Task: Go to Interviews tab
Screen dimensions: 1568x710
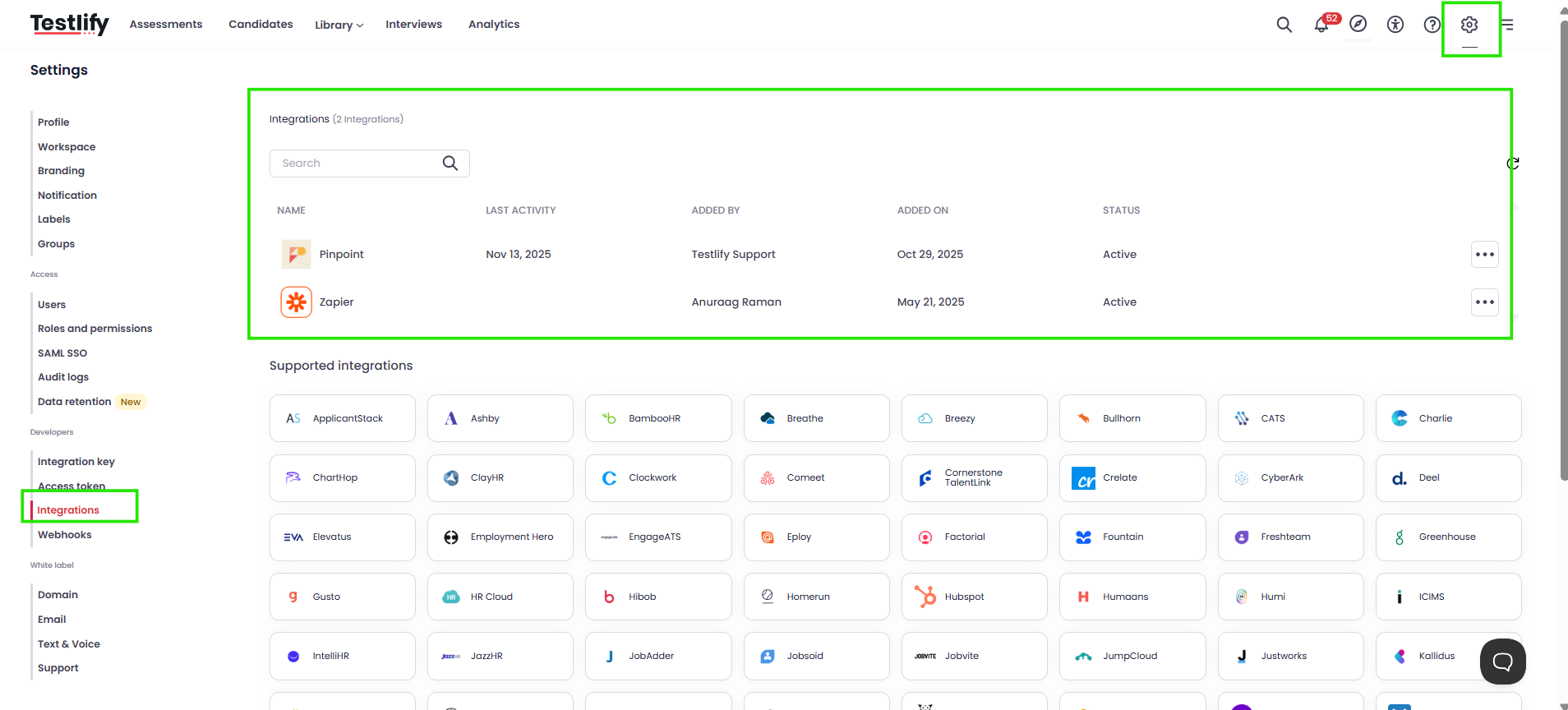Action: point(414,25)
